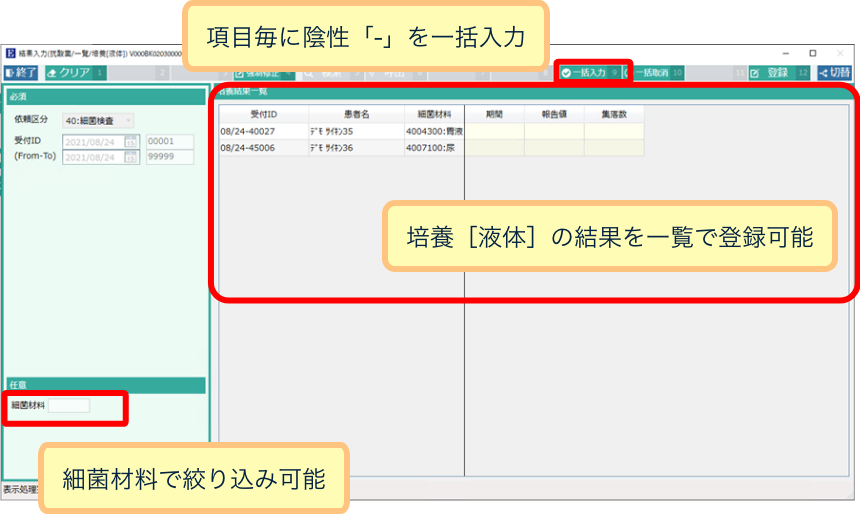The image size is (860, 514).
Task: Click the 終了 (Exit) toolbar button
Action: point(21,73)
